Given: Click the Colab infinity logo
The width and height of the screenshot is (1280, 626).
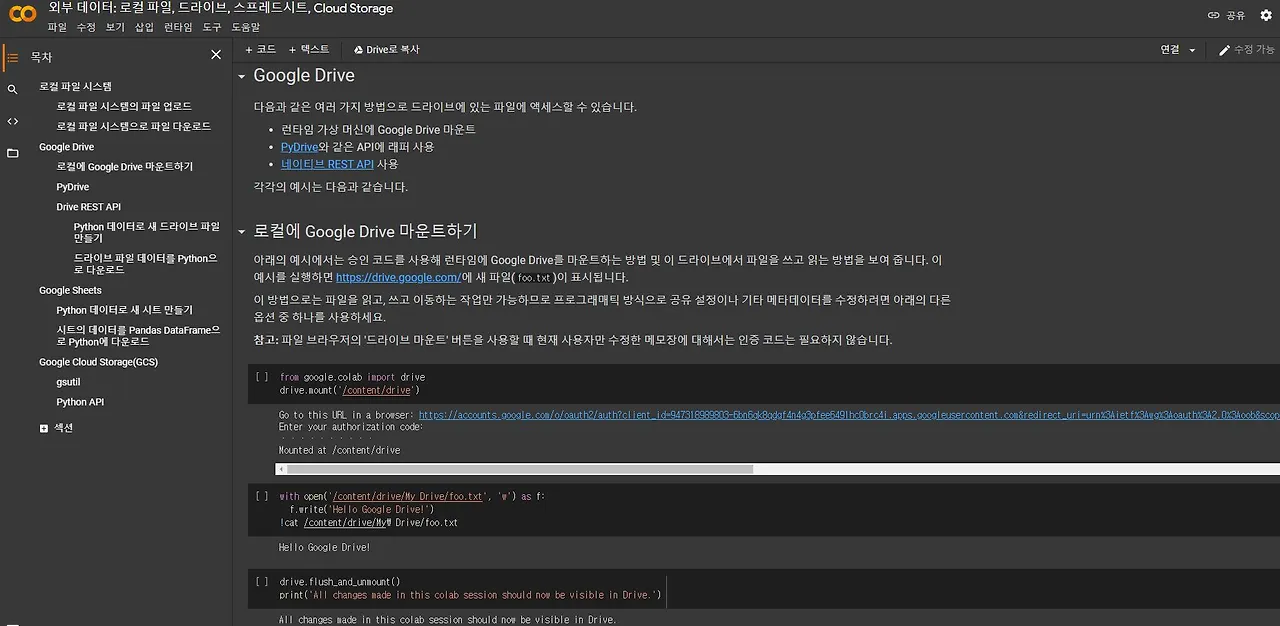Looking at the screenshot, I should pyautogui.click(x=21, y=13).
